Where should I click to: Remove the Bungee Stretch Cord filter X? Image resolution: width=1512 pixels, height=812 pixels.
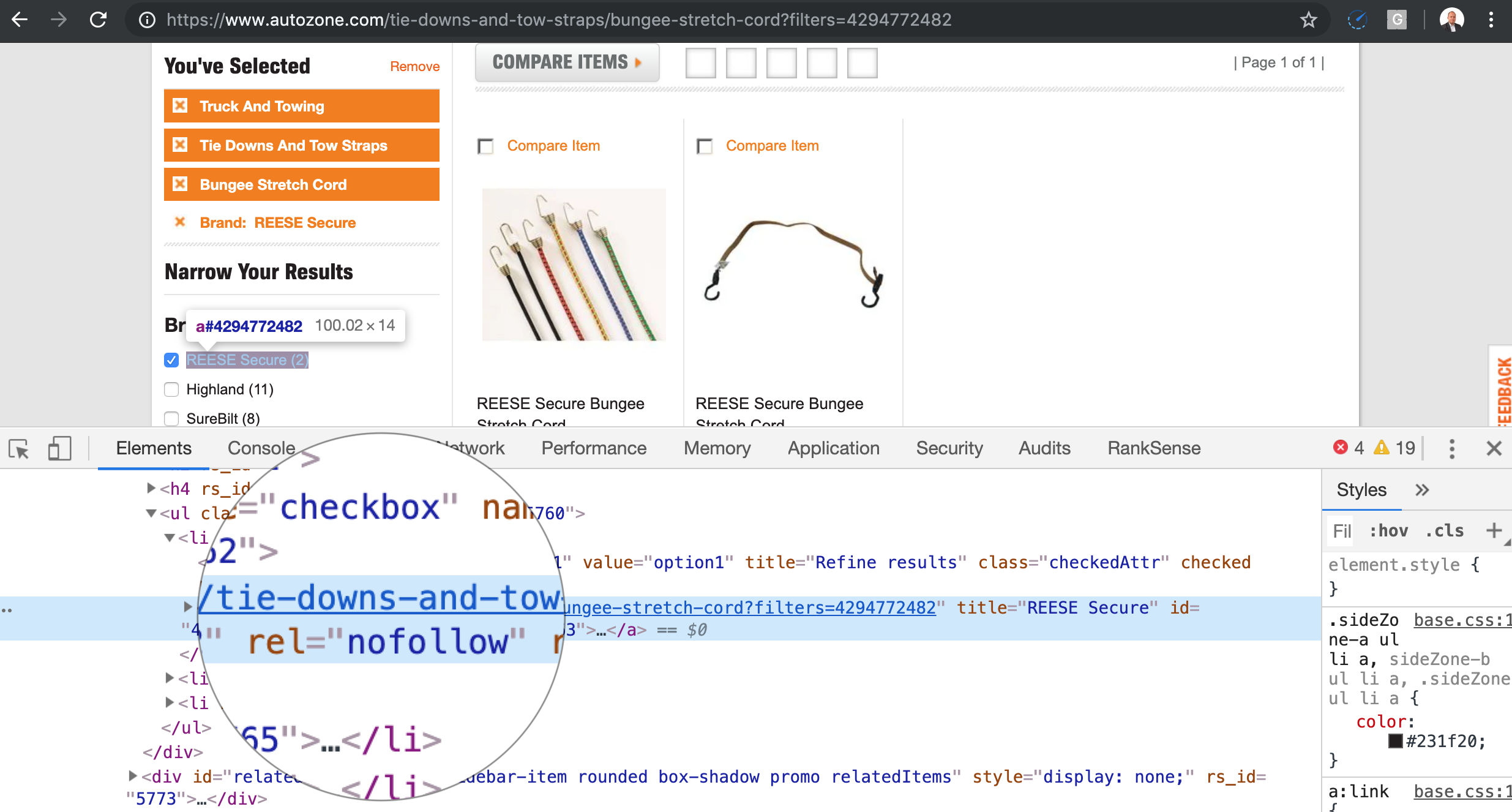click(x=180, y=184)
